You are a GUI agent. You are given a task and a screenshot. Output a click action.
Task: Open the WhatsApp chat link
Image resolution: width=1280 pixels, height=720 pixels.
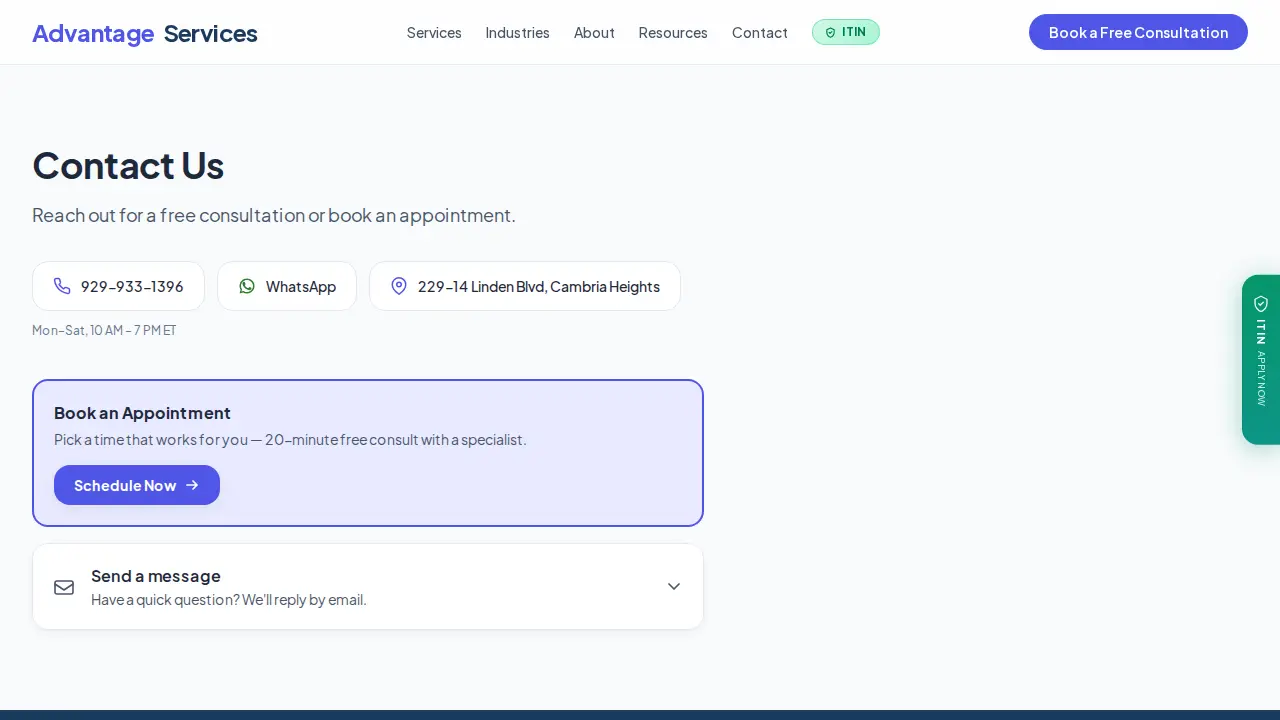(x=287, y=286)
